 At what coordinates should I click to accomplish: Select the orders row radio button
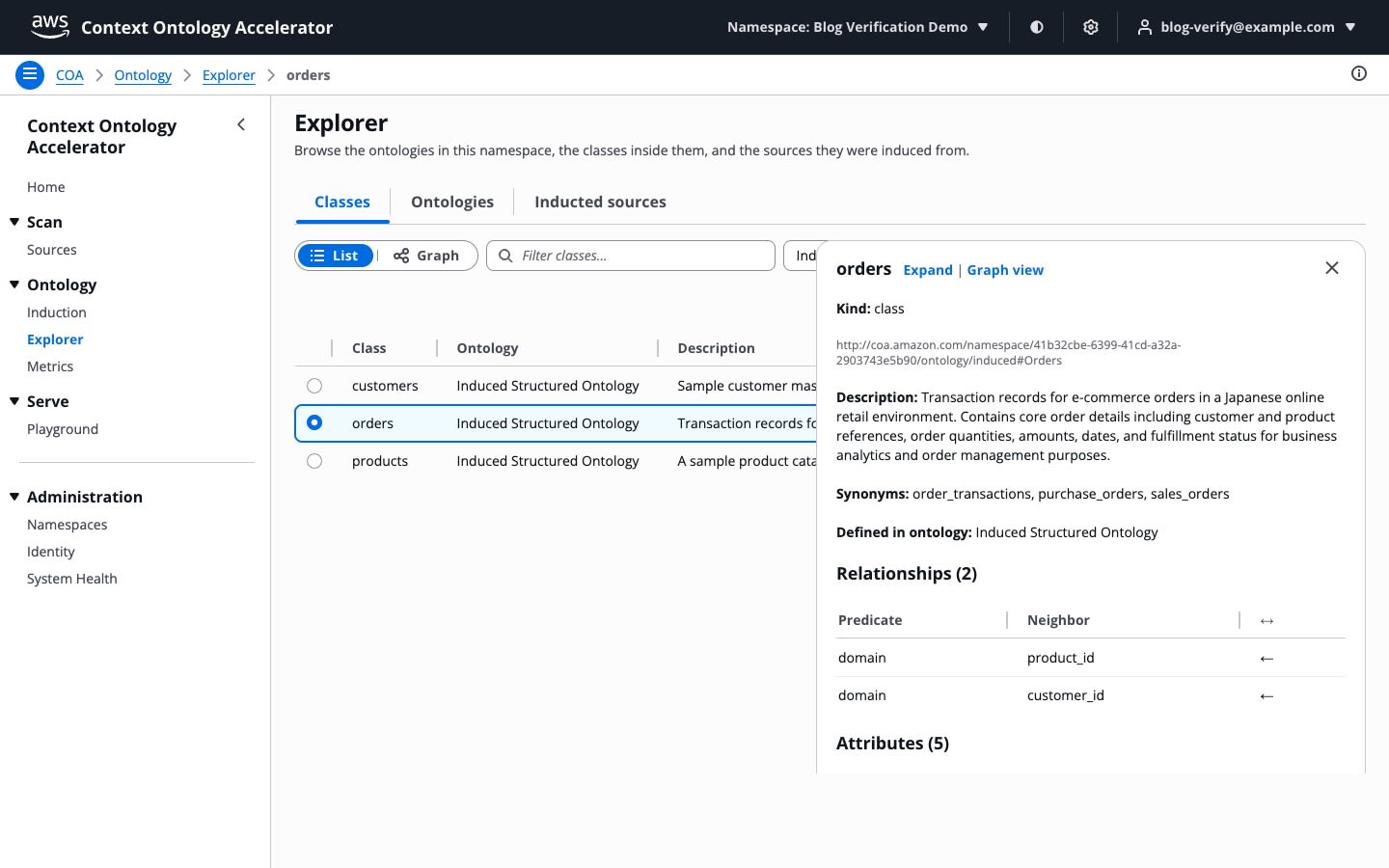314,422
